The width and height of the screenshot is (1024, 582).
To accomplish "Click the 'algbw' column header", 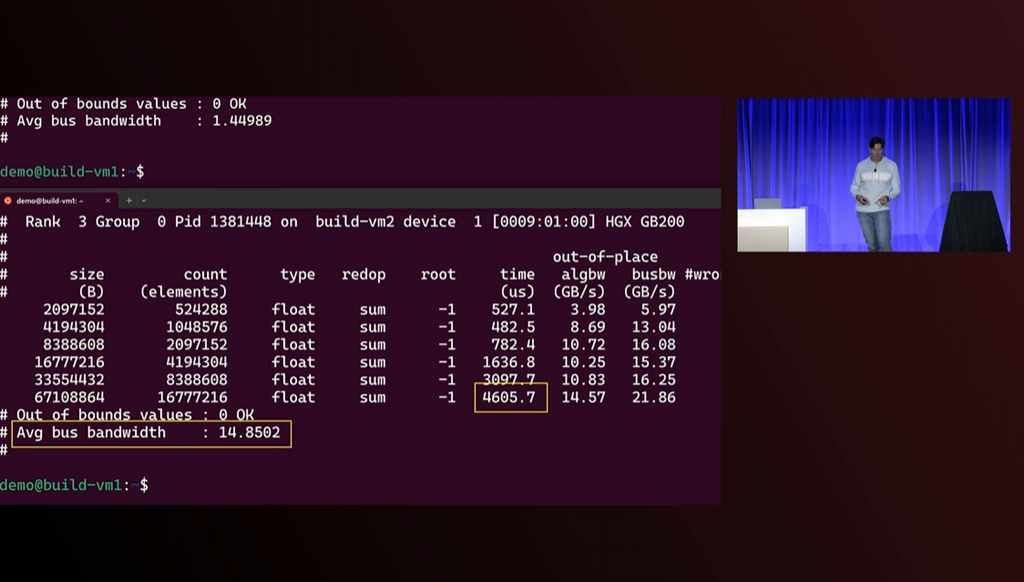I will pyautogui.click(x=583, y=274).
